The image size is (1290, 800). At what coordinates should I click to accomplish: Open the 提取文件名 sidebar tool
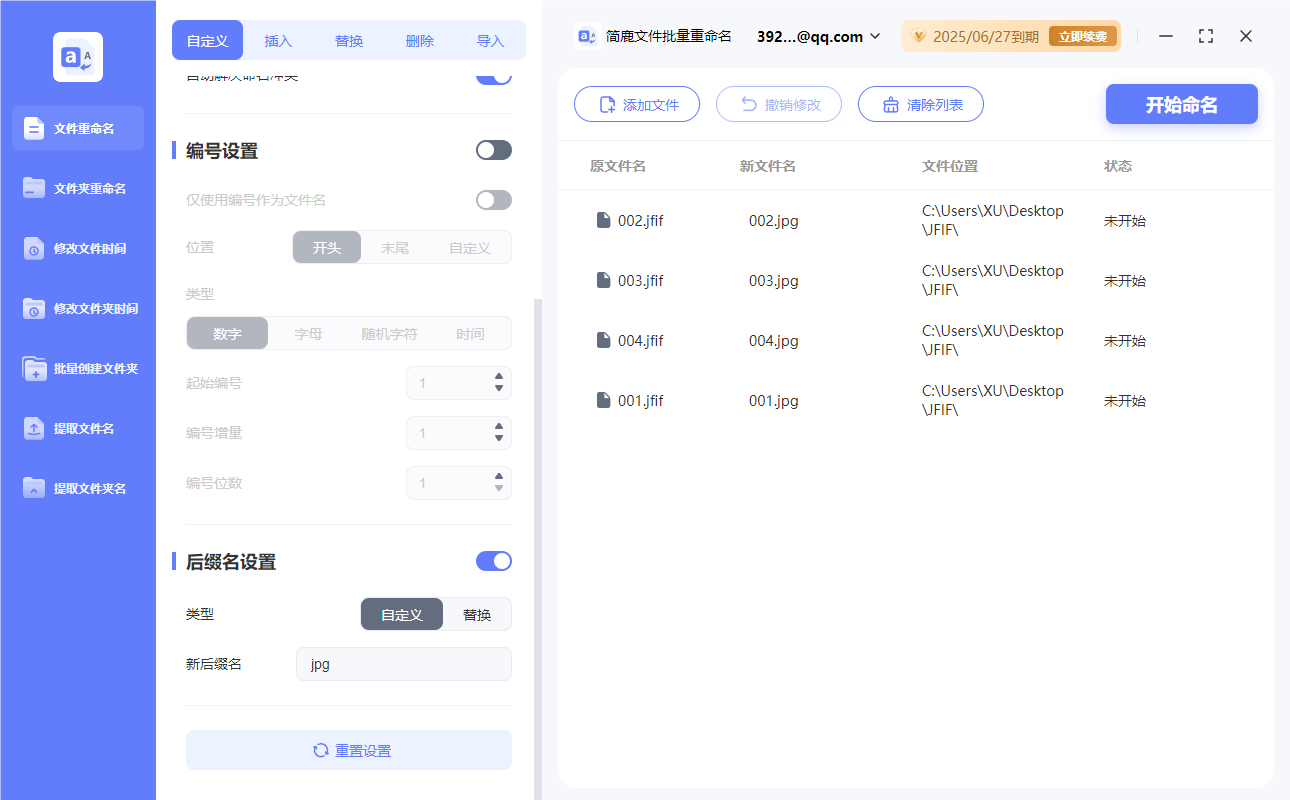(77, 428)
